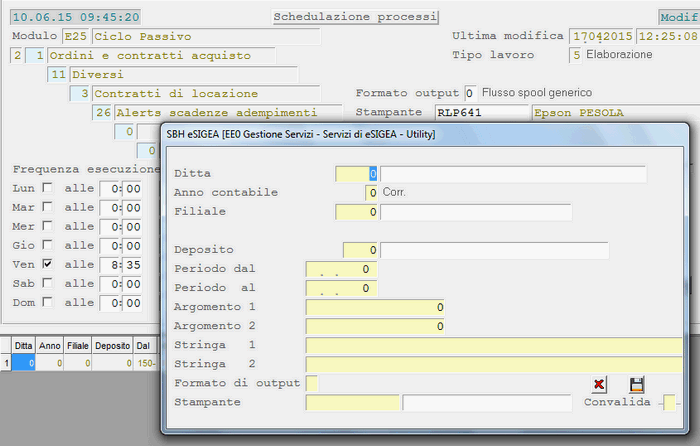Click the Stringa 1 text field
Viewport: 700px width, 446px height.
pos(494,346)
